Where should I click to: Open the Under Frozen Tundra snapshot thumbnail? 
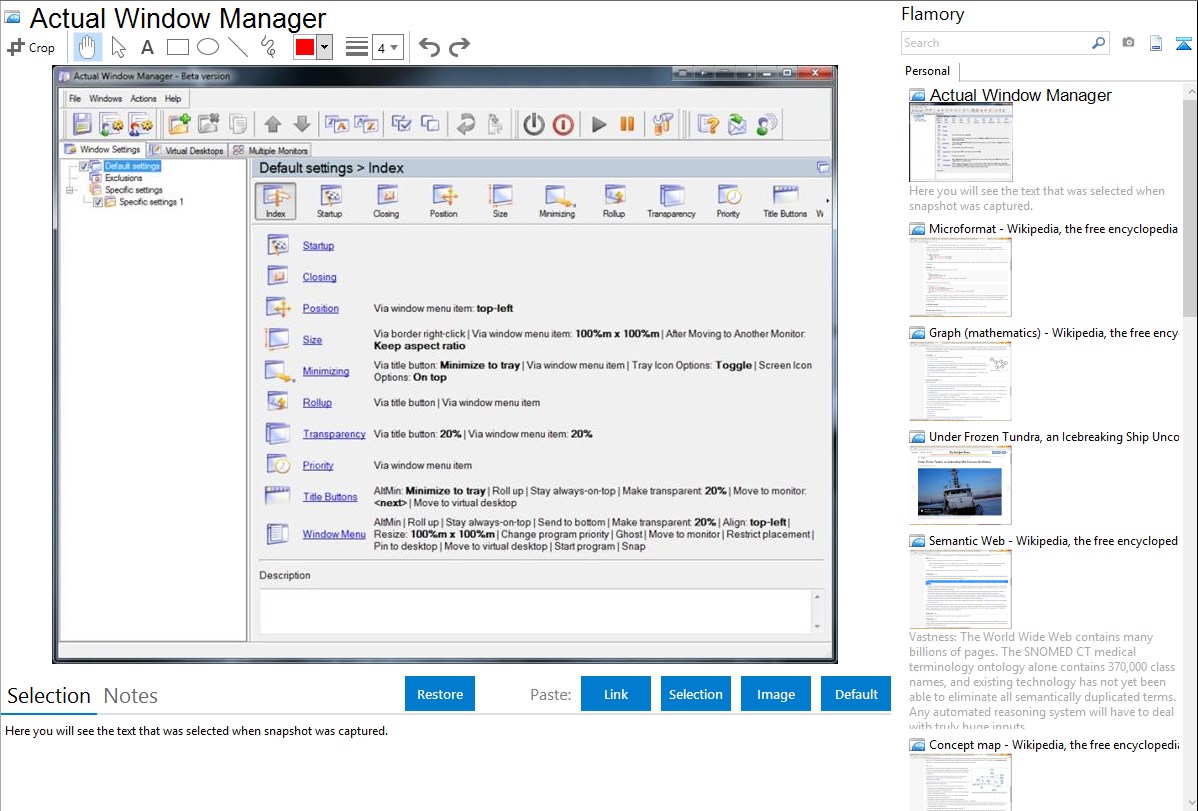point(960,485)
